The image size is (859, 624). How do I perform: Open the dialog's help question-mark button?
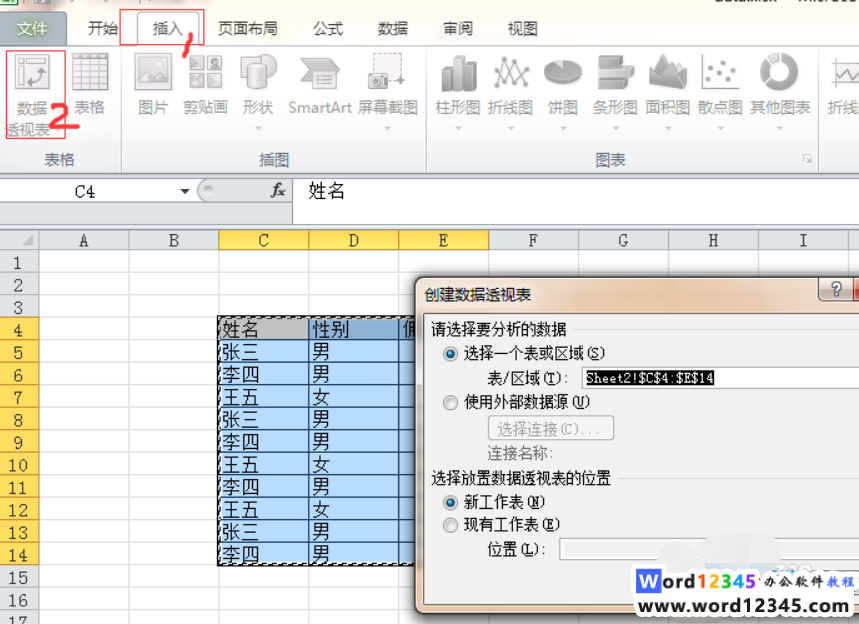click(836, 289)
